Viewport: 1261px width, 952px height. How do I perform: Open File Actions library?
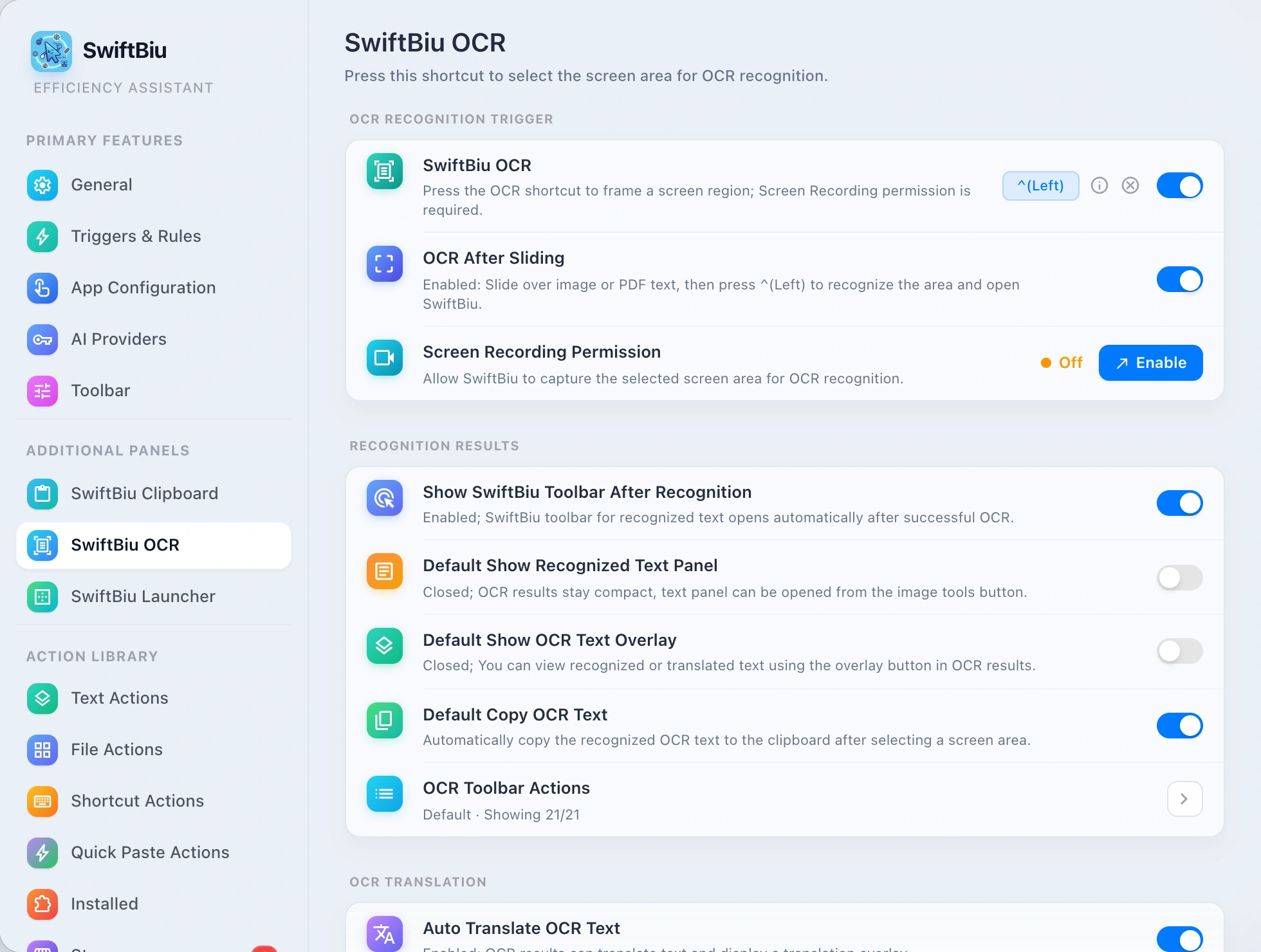coord(154,750)
